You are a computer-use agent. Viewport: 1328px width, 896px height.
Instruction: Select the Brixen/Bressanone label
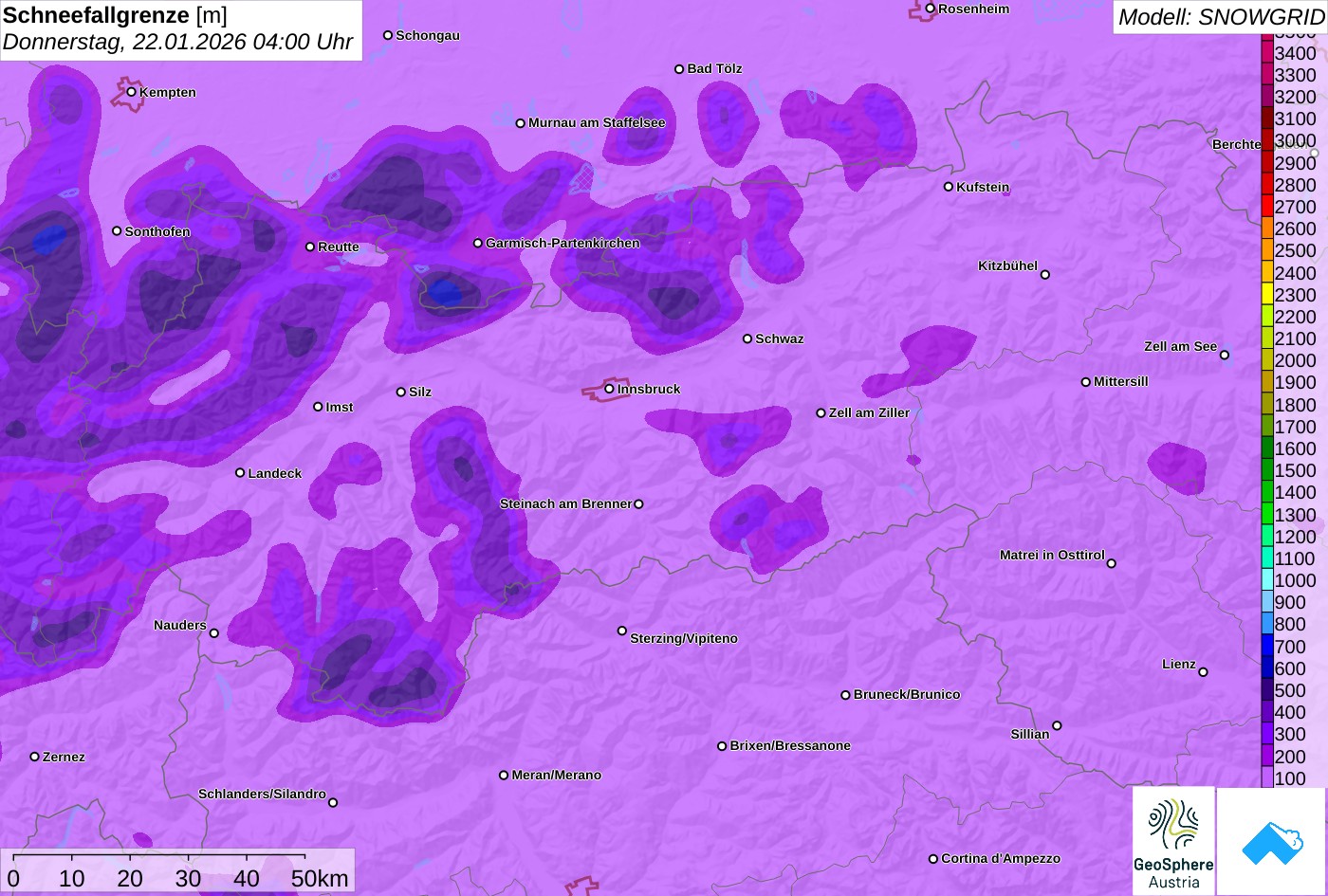790,745
